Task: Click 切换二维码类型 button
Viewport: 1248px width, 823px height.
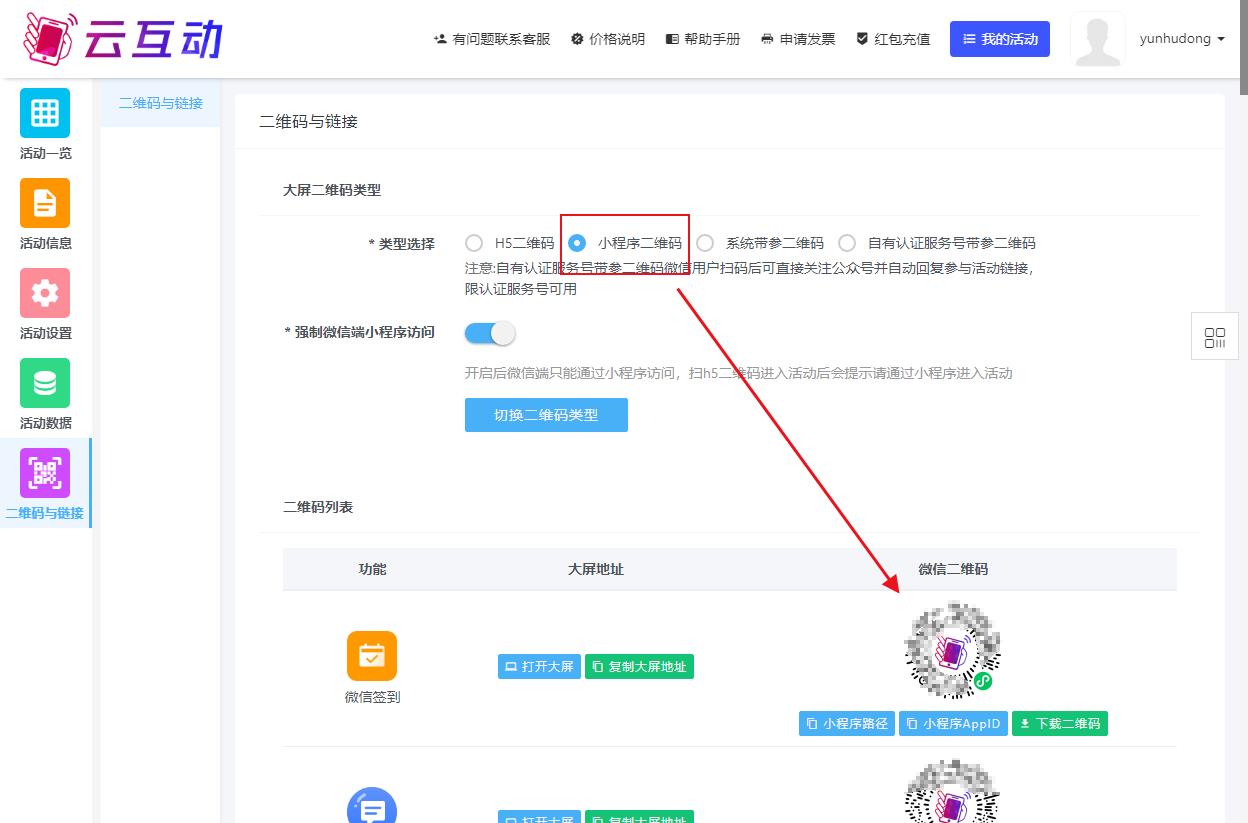Action: [x=546, y=415]
